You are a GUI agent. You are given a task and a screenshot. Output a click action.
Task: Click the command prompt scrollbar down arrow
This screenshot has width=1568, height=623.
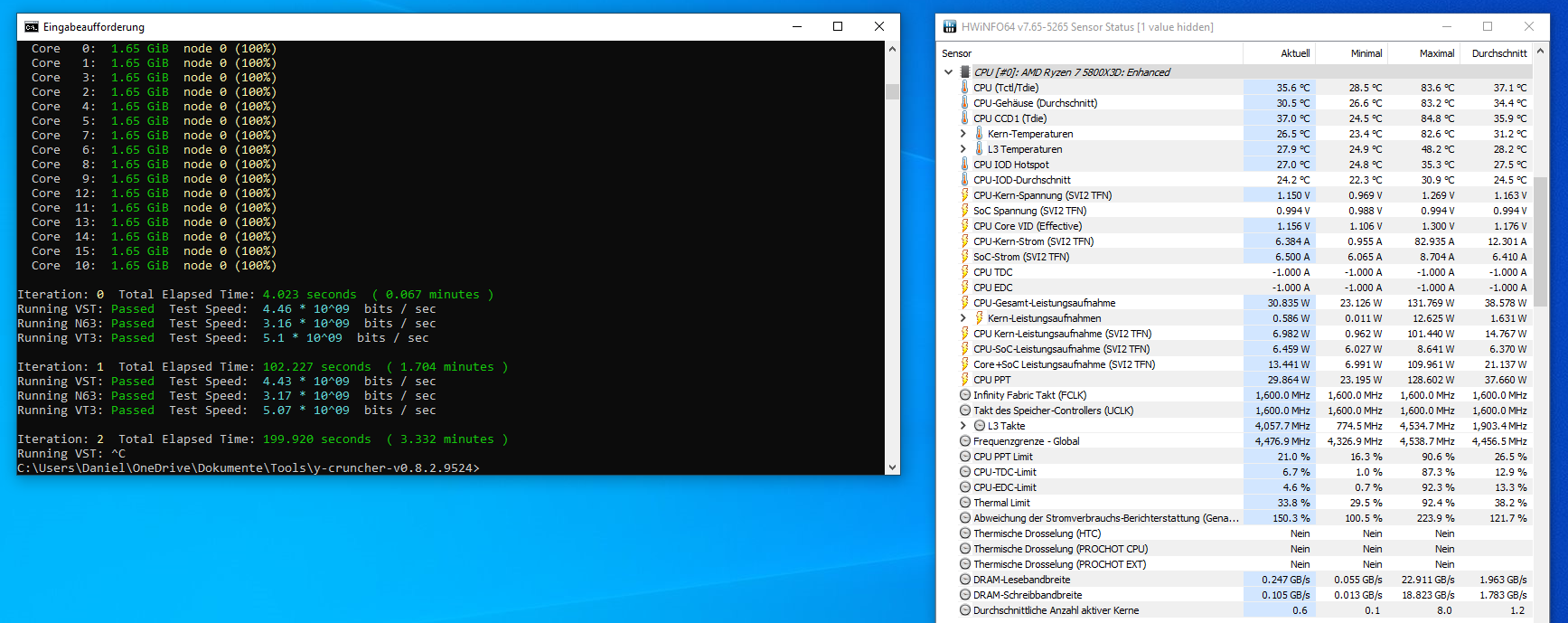[x=892, y=467]
